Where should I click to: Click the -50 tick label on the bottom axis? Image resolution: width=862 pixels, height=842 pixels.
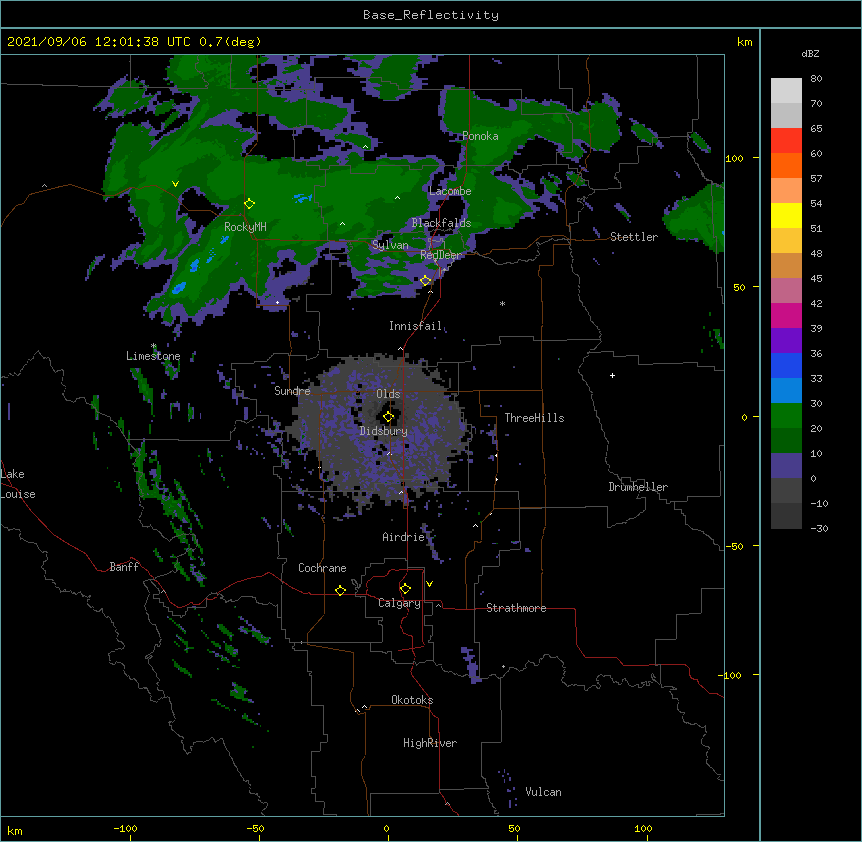pyautogui.click(x=255, y=828)
